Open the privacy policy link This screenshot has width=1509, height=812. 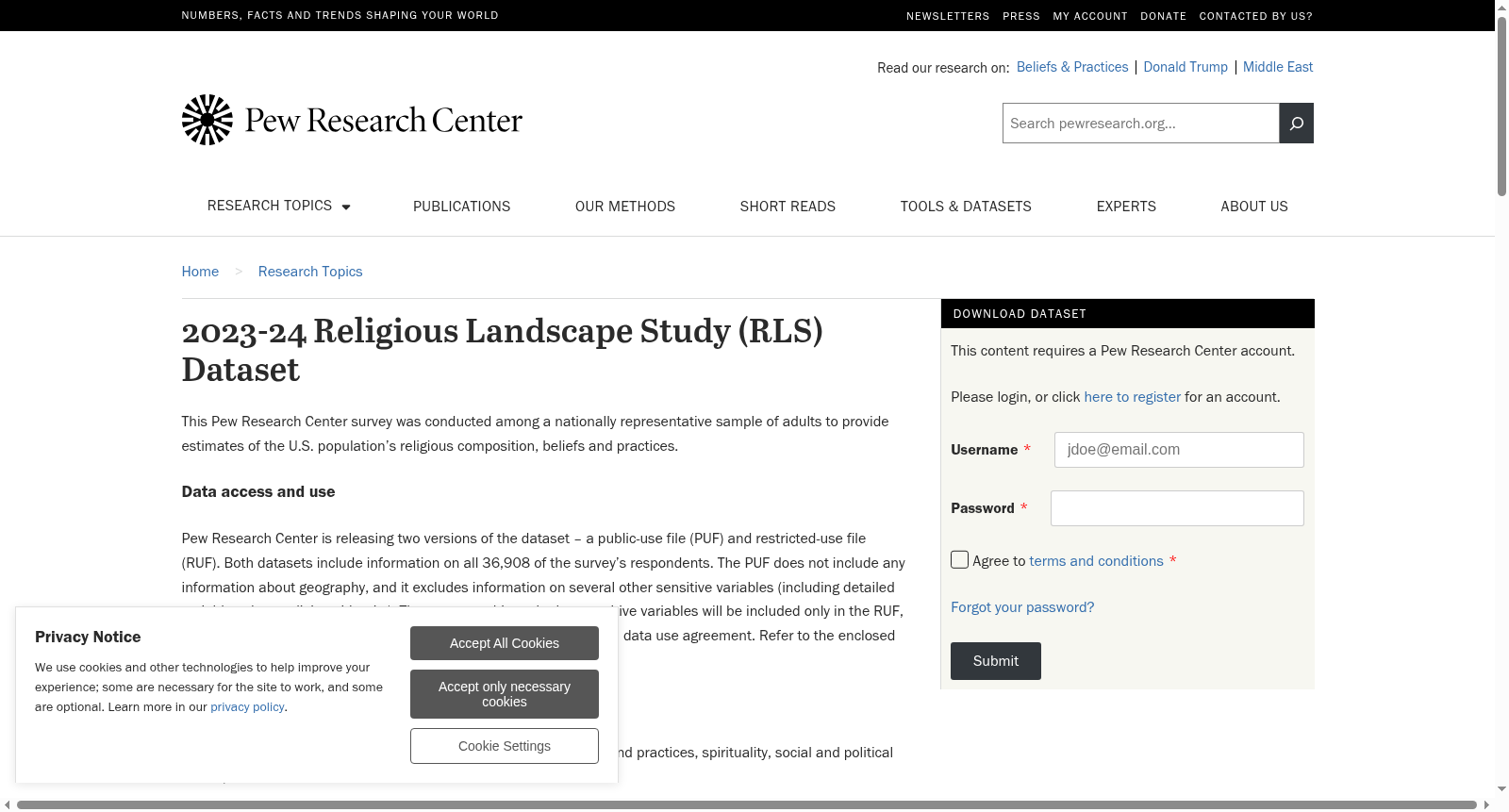(x=247, y=706)
